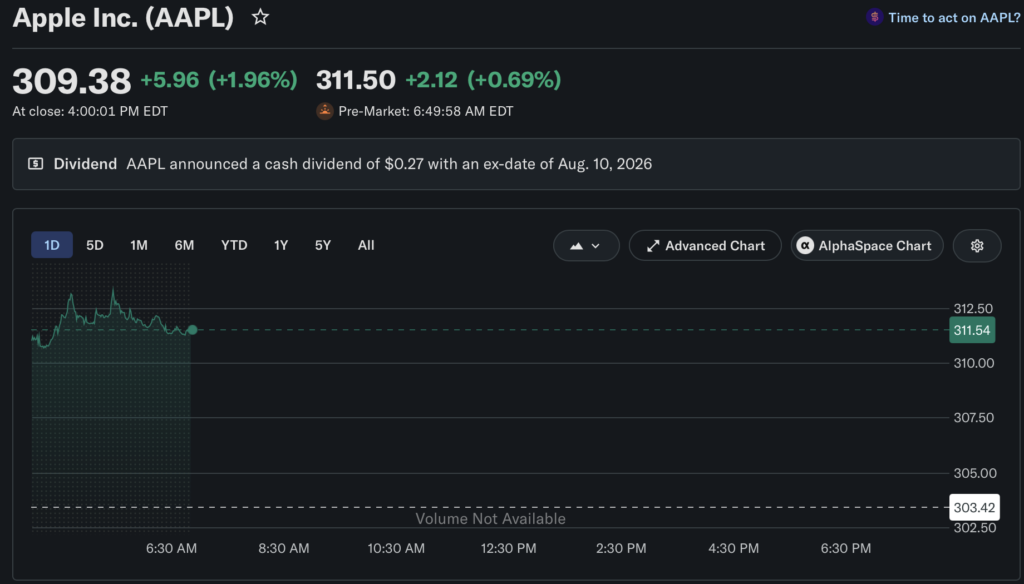Screen dimensions: 1024x584
Task: Open the Advanced Chart
Action: coord(705,246)
